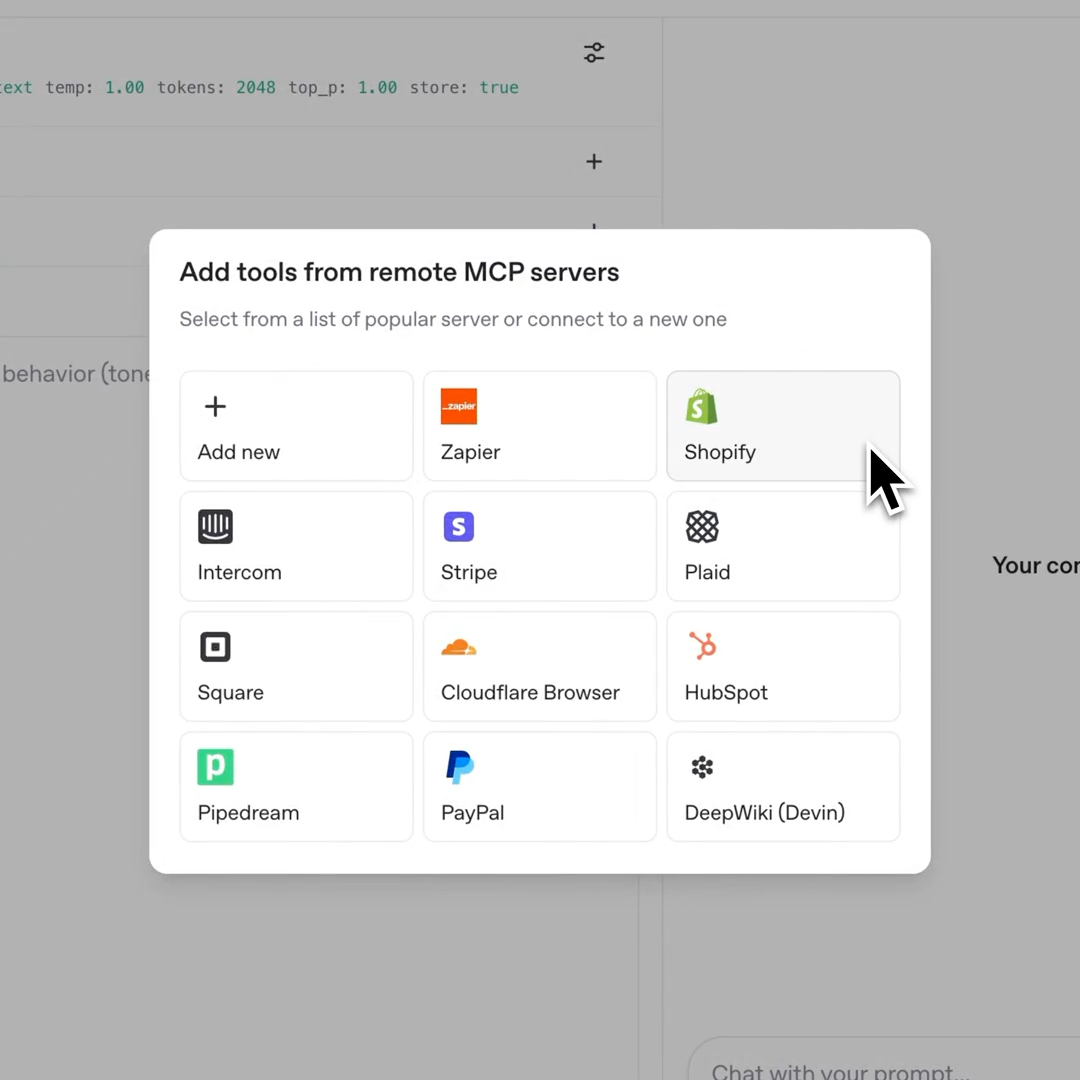Choose the HubSpot sprocket icon
Viewport: 1080px width, 1080px height.
[703, 646]
